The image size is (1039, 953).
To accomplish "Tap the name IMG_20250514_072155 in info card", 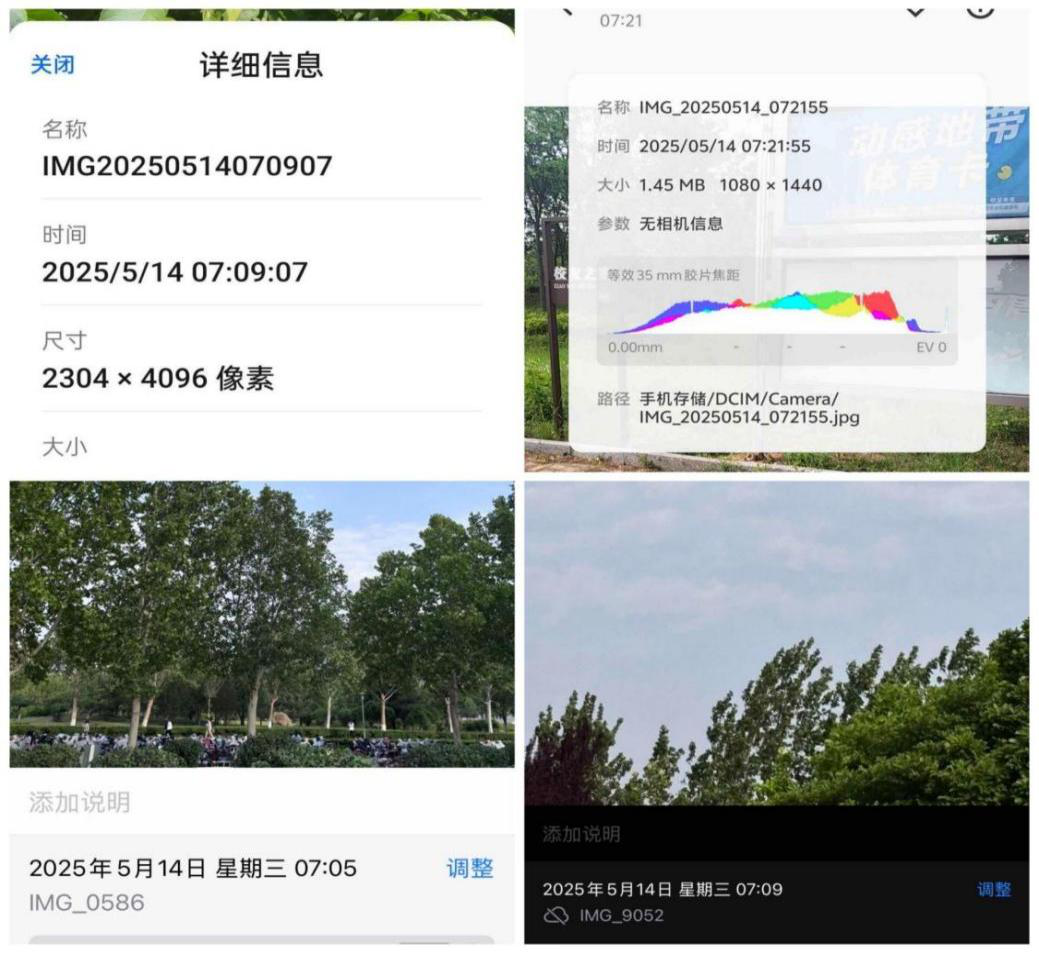I will click(733, 108).
